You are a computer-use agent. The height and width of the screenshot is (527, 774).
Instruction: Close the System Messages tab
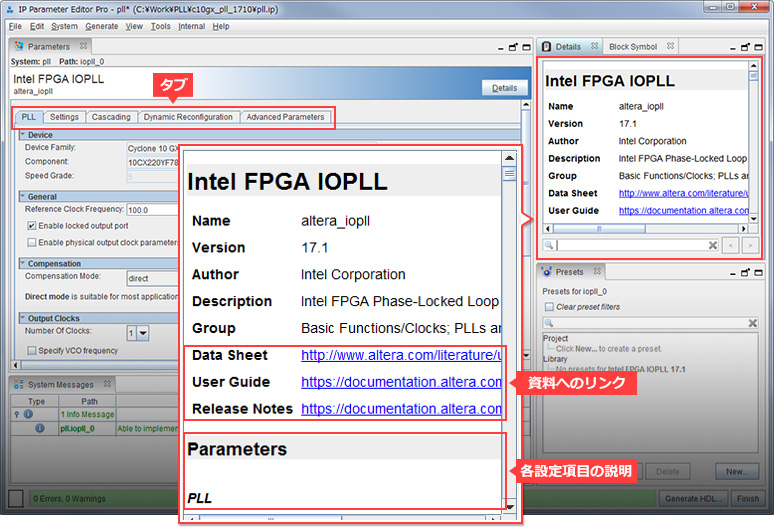[107, 383]
